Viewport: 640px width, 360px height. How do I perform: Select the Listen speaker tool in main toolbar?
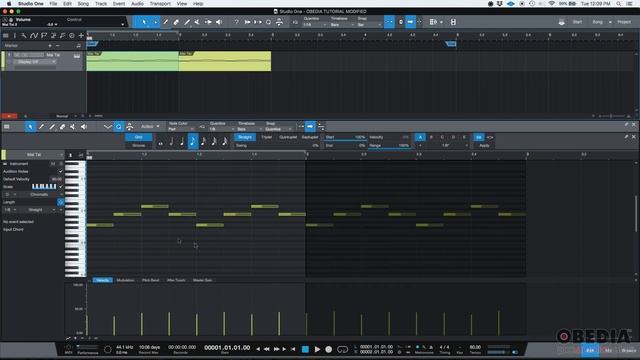pyautogui.click(x=219, y=22)
